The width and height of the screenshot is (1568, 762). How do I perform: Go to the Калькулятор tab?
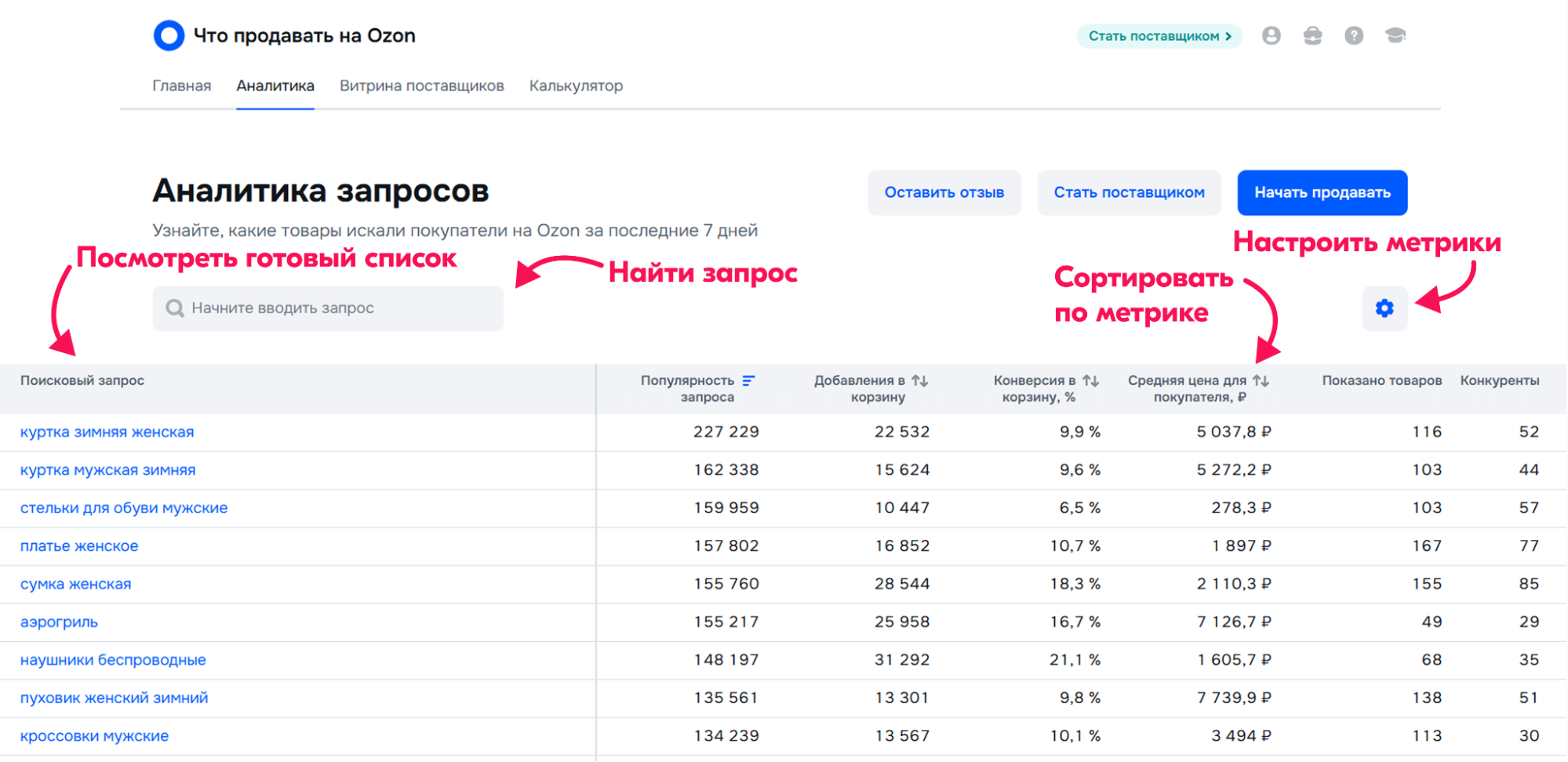coord(576,86)
